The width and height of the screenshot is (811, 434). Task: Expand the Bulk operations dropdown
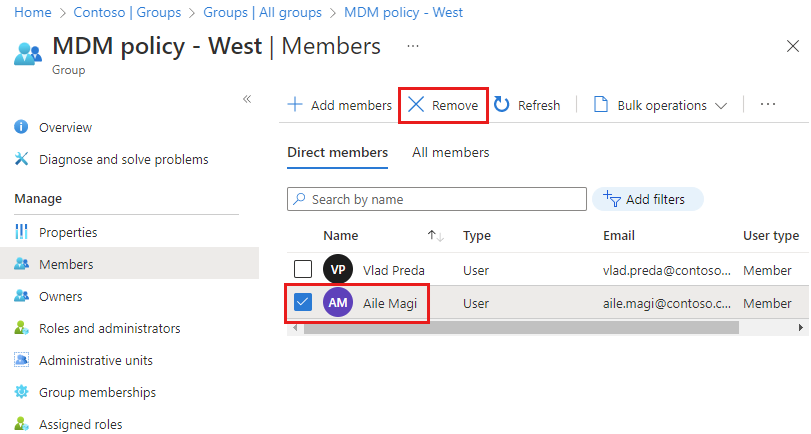coord(659,105)
